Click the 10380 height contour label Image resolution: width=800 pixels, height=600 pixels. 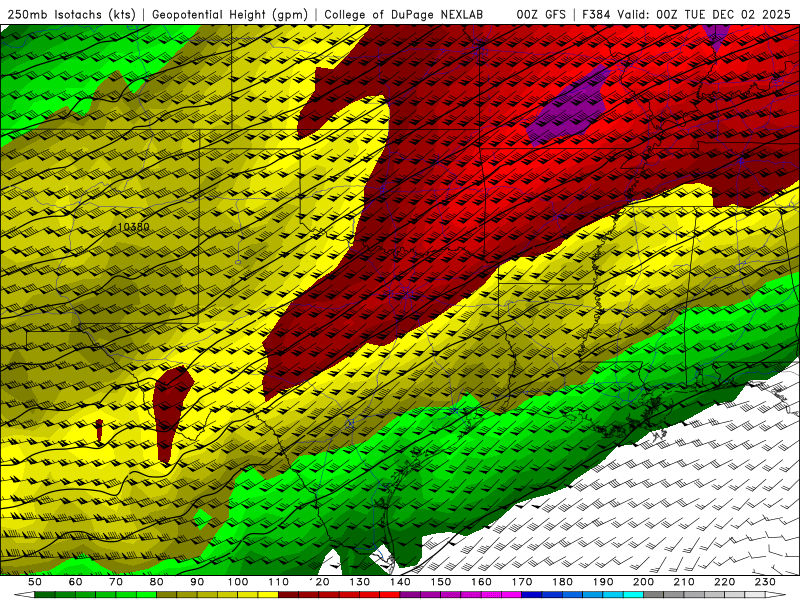(133, 227)
